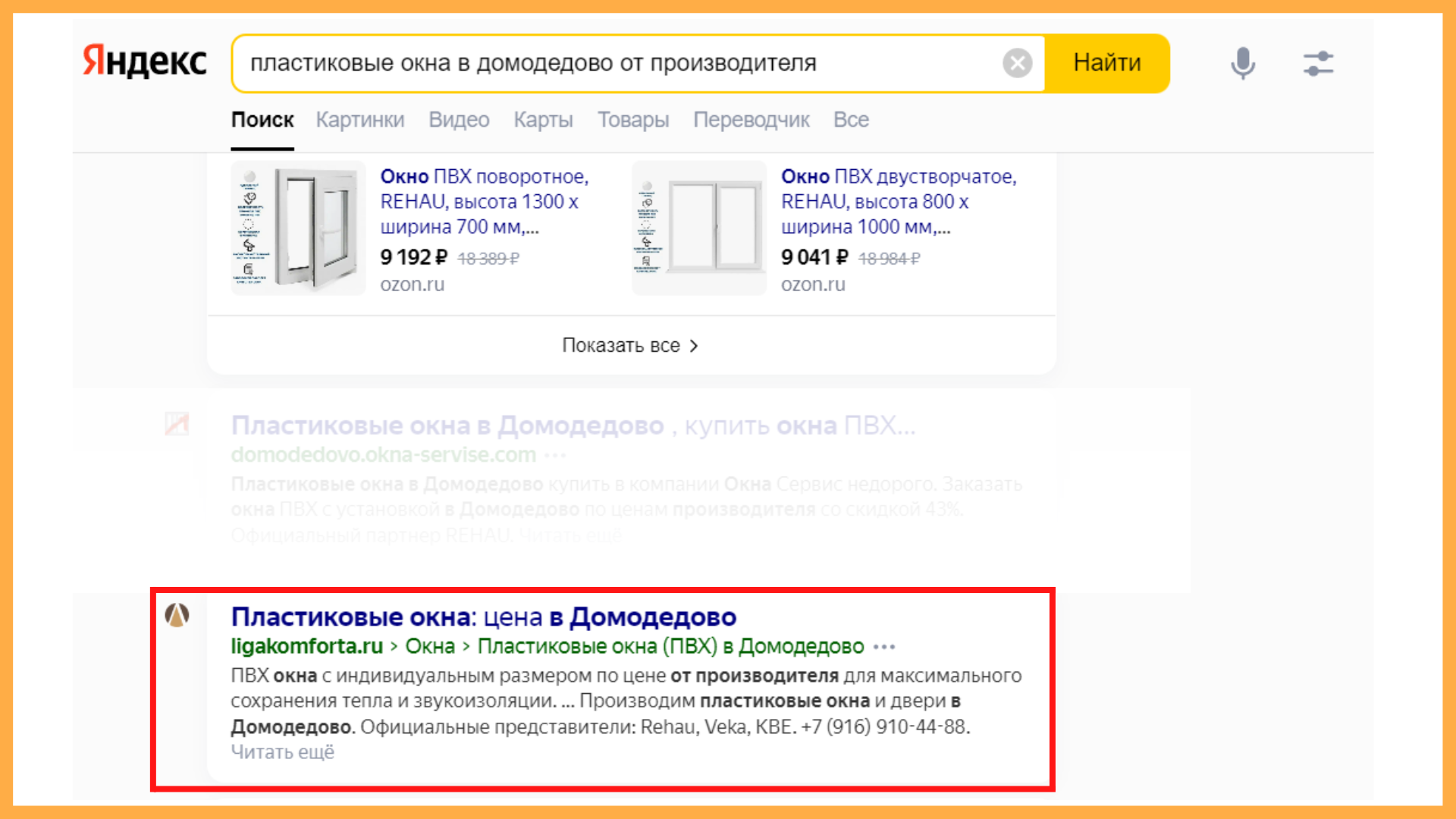Open Окно ПВХ поворотное product link
This screenshot has width=1456, height=819.
[x=485, y=202]
